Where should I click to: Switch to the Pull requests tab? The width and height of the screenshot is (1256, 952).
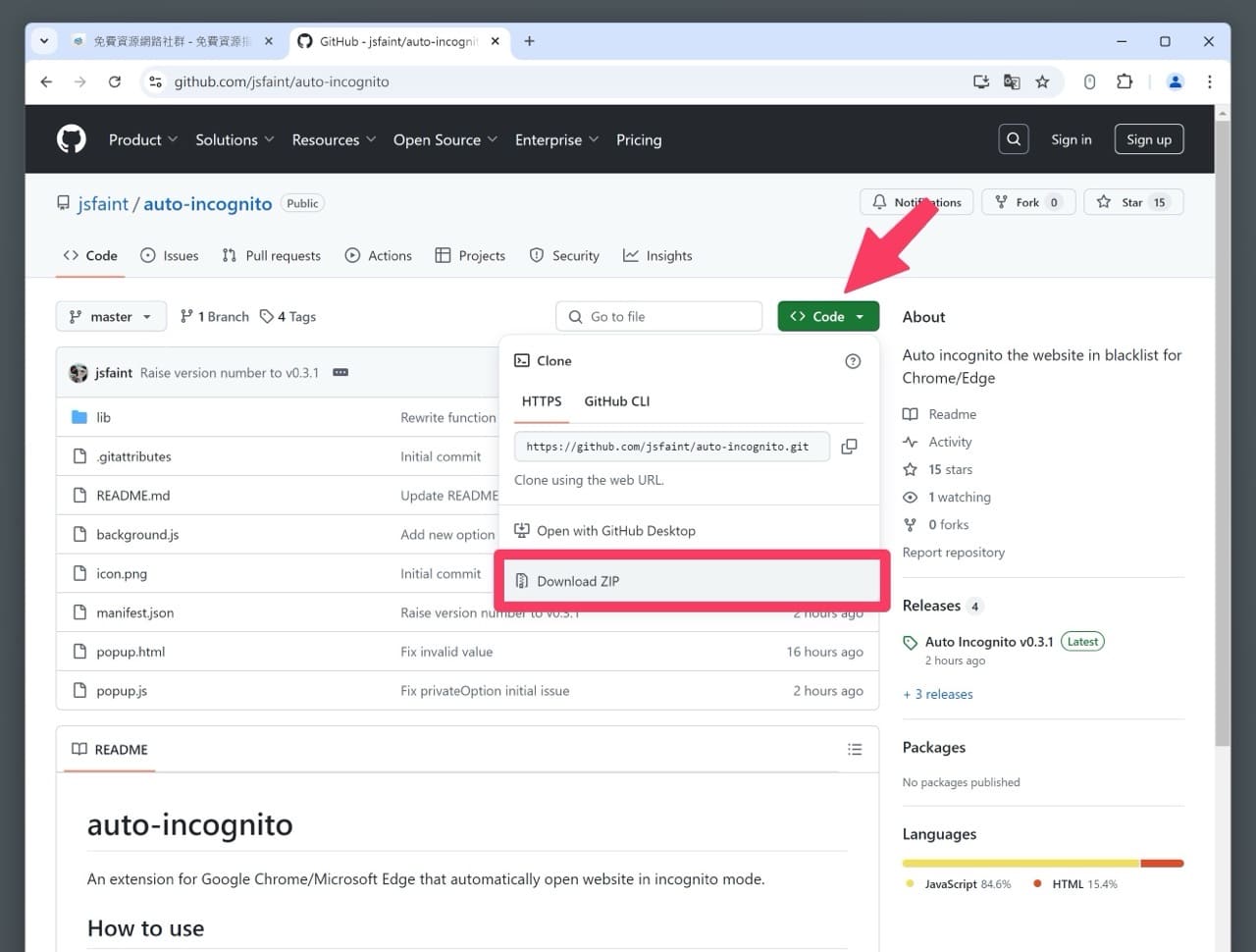click(272, 255)
